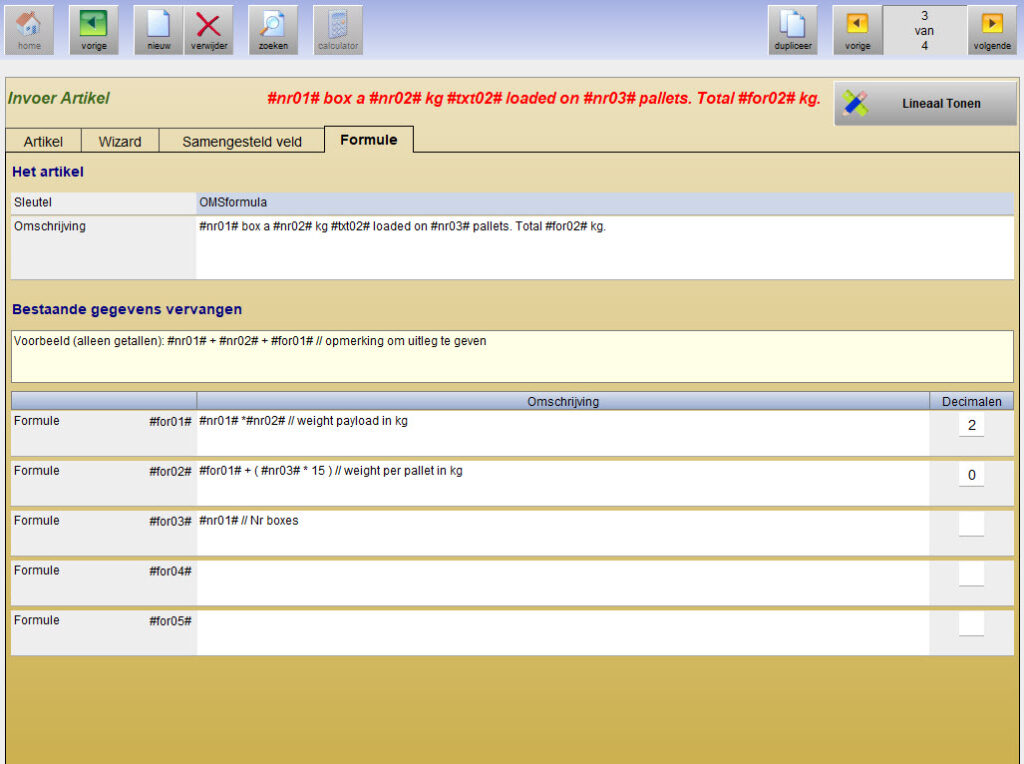The image size is (1024, 764).
Task: Select the empty #for04# formula field
Action: pos(562,582)
